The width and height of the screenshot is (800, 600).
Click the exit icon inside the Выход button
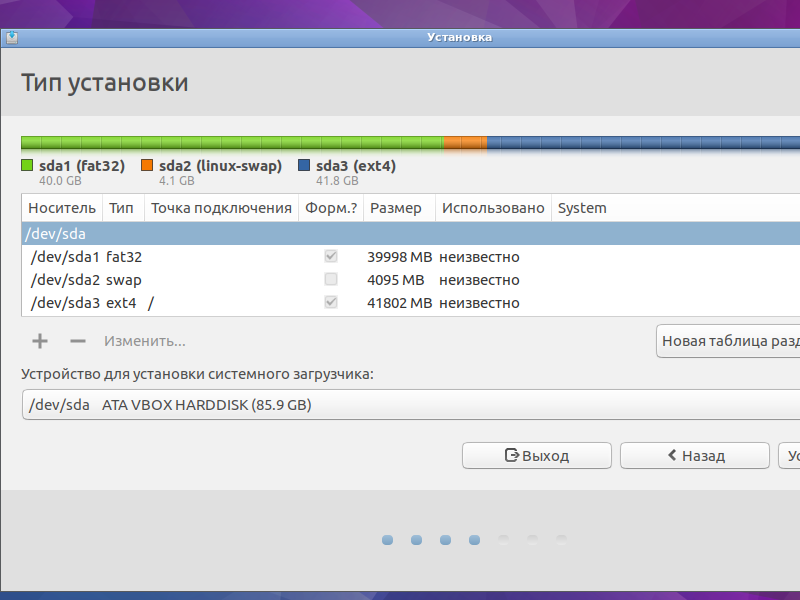click(511, 455)
